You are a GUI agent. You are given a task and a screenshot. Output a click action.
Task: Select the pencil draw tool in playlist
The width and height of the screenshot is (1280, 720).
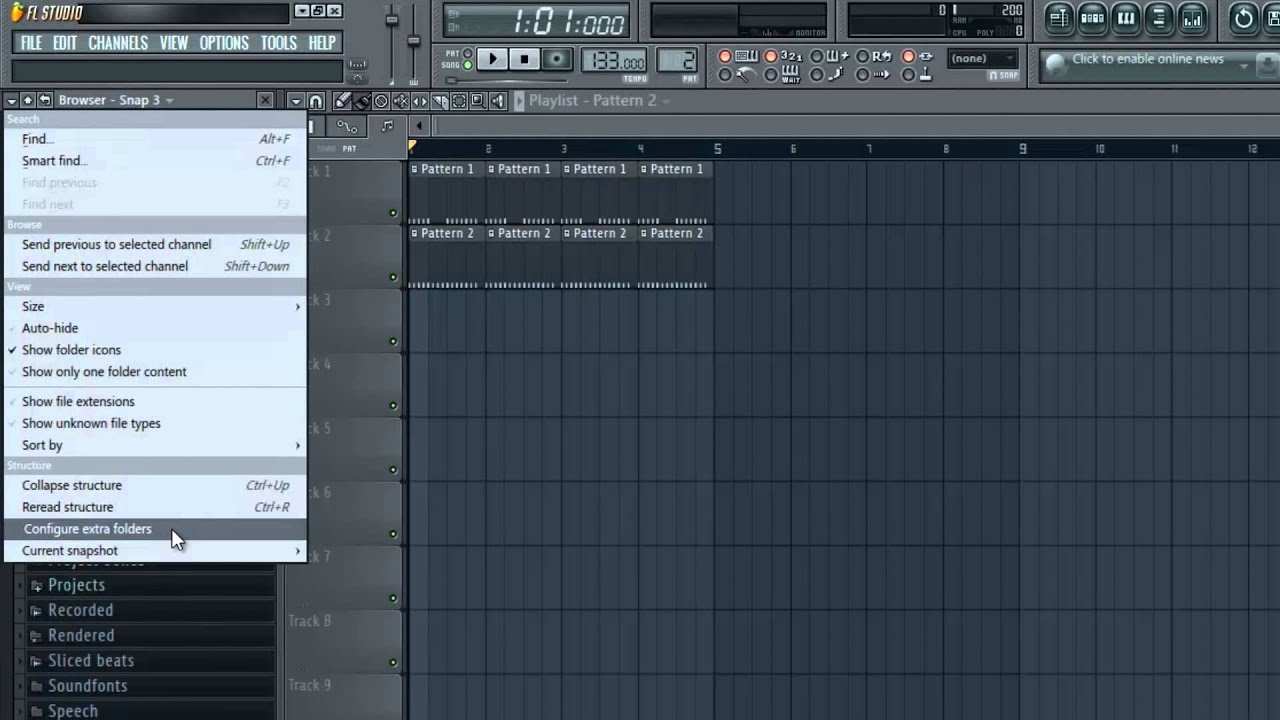click(x=341, y=101)
